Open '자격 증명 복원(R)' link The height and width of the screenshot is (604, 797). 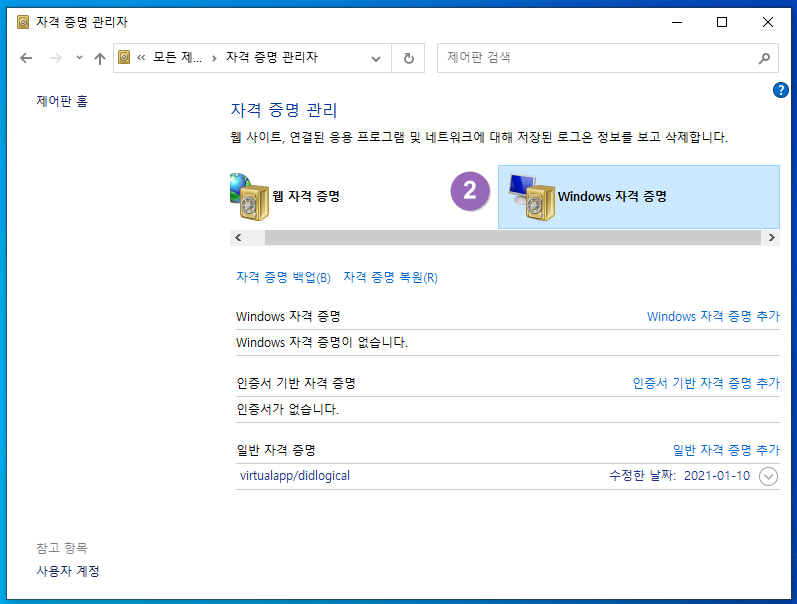[x=390, y=277]
